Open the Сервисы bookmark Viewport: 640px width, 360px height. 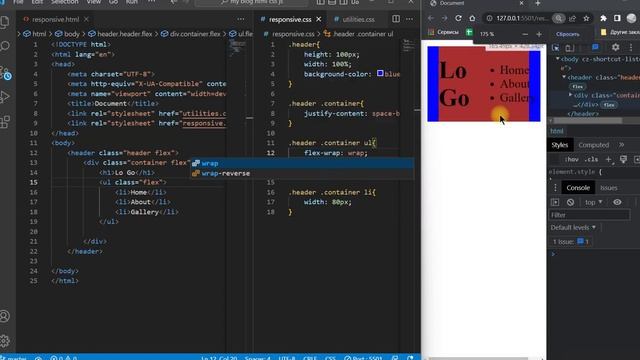click(x=444, y=32)
